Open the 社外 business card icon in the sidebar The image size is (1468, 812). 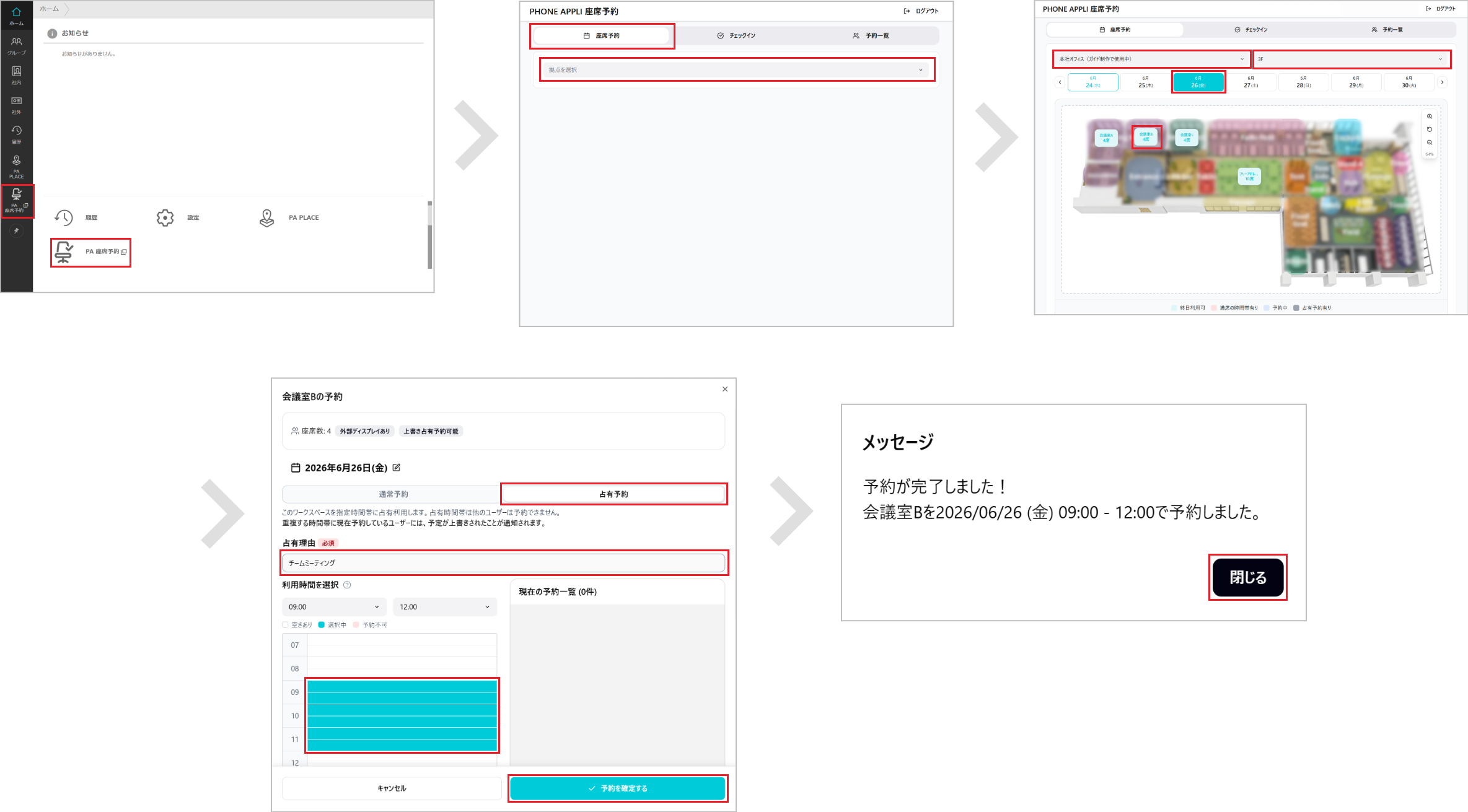[x=17, y=105]
